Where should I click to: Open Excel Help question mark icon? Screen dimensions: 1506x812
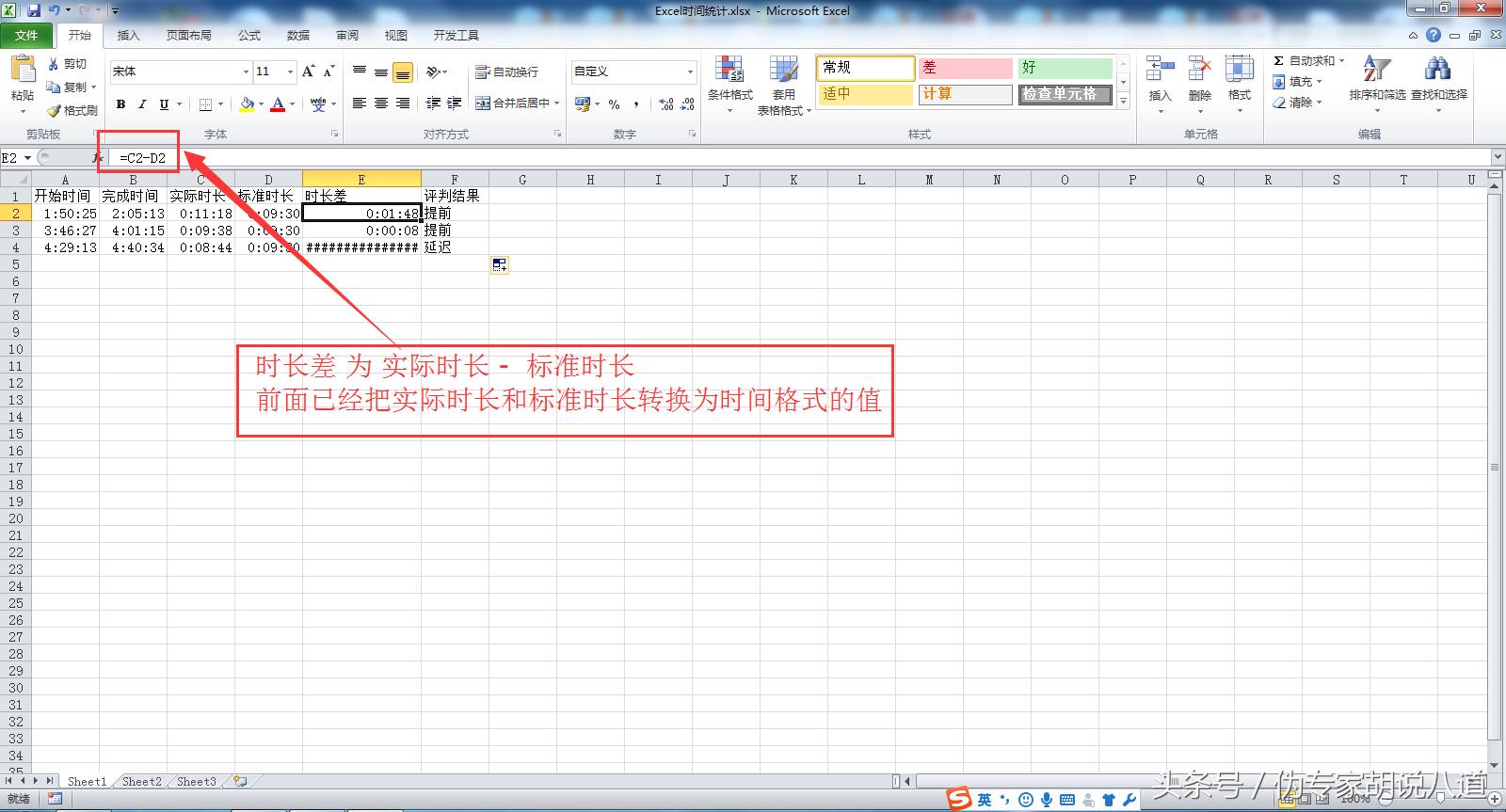click(1433, 35)
